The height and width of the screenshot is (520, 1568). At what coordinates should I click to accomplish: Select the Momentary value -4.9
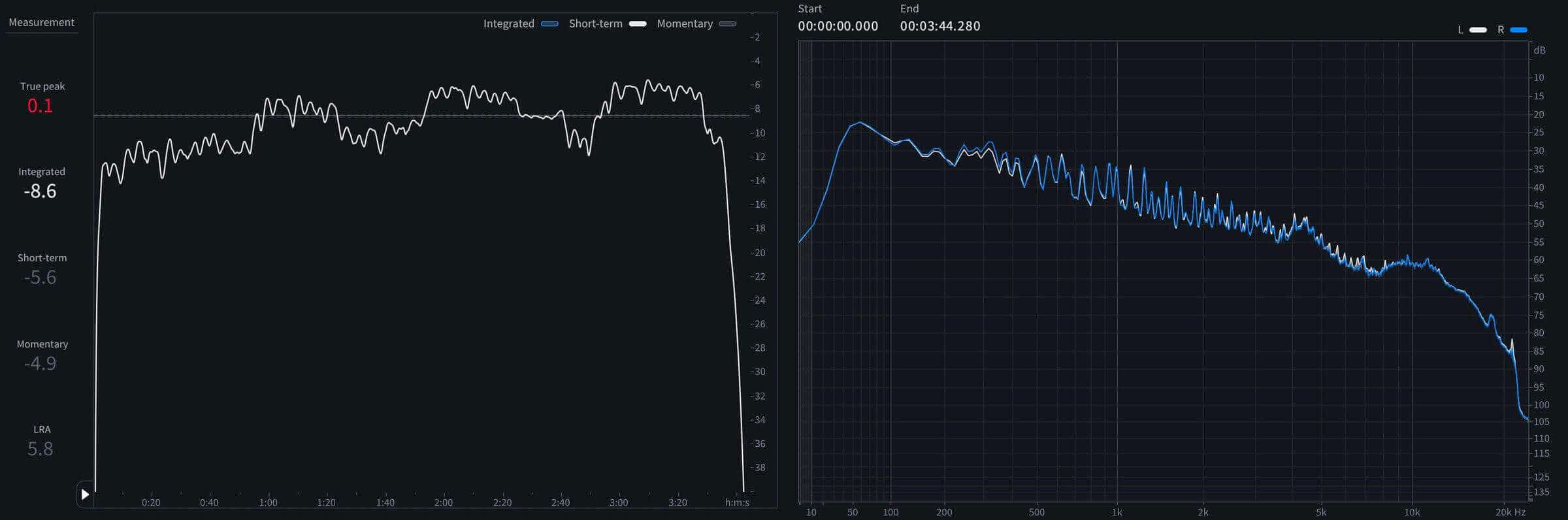[x=40, y=363]
